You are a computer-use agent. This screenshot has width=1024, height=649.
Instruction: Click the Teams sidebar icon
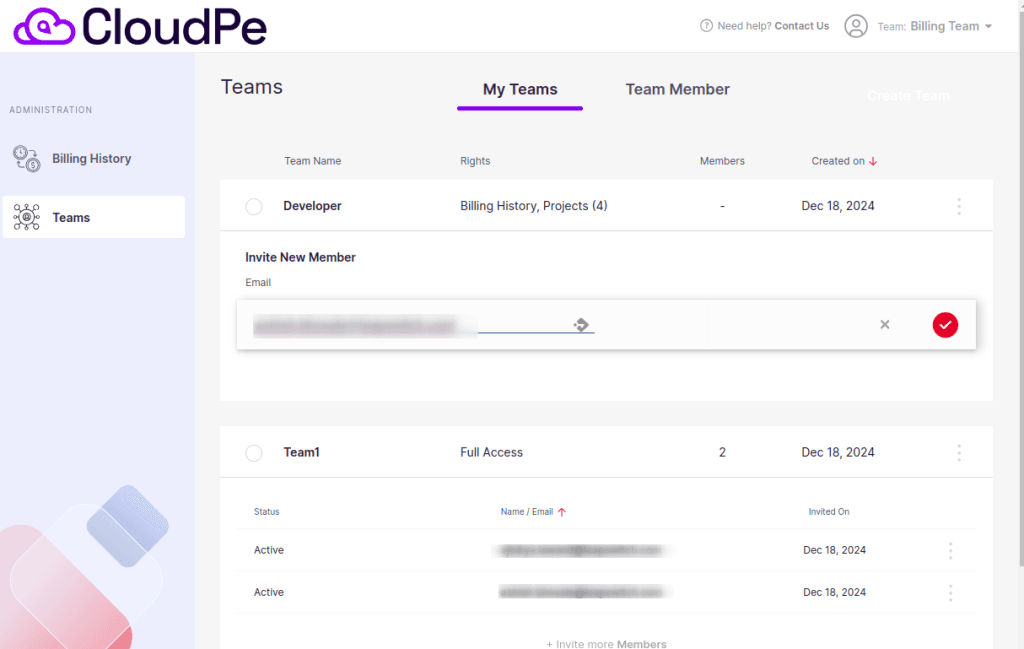pos(27,217)
